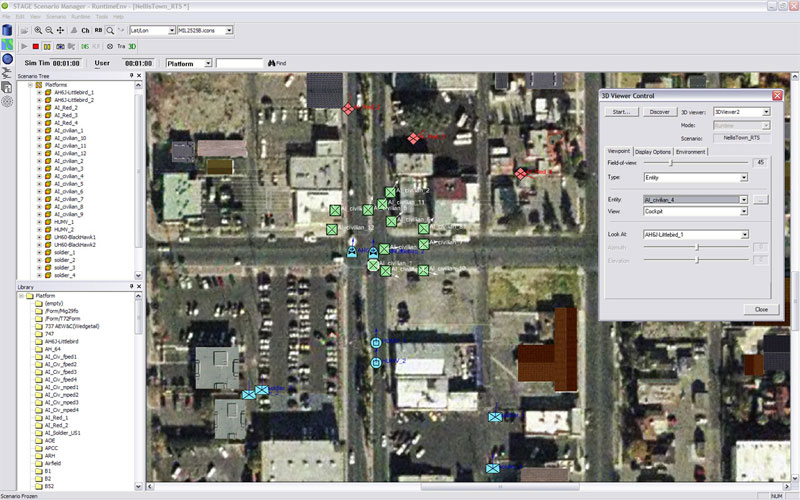Pin the Scenario Tree panel
The width and height of the screenshot is (800, 500).
pos(131,76)
